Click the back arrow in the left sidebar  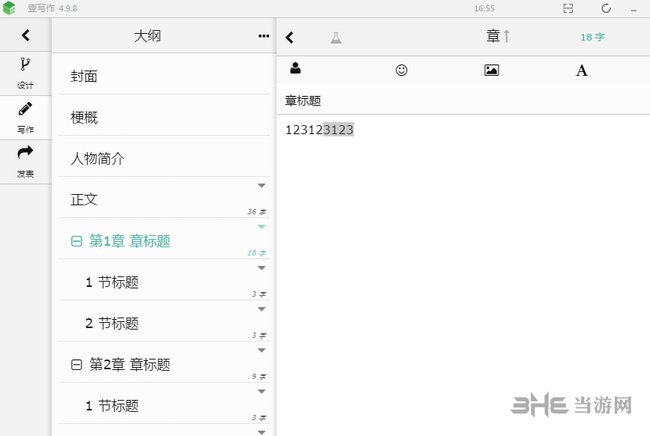[26, 35]
